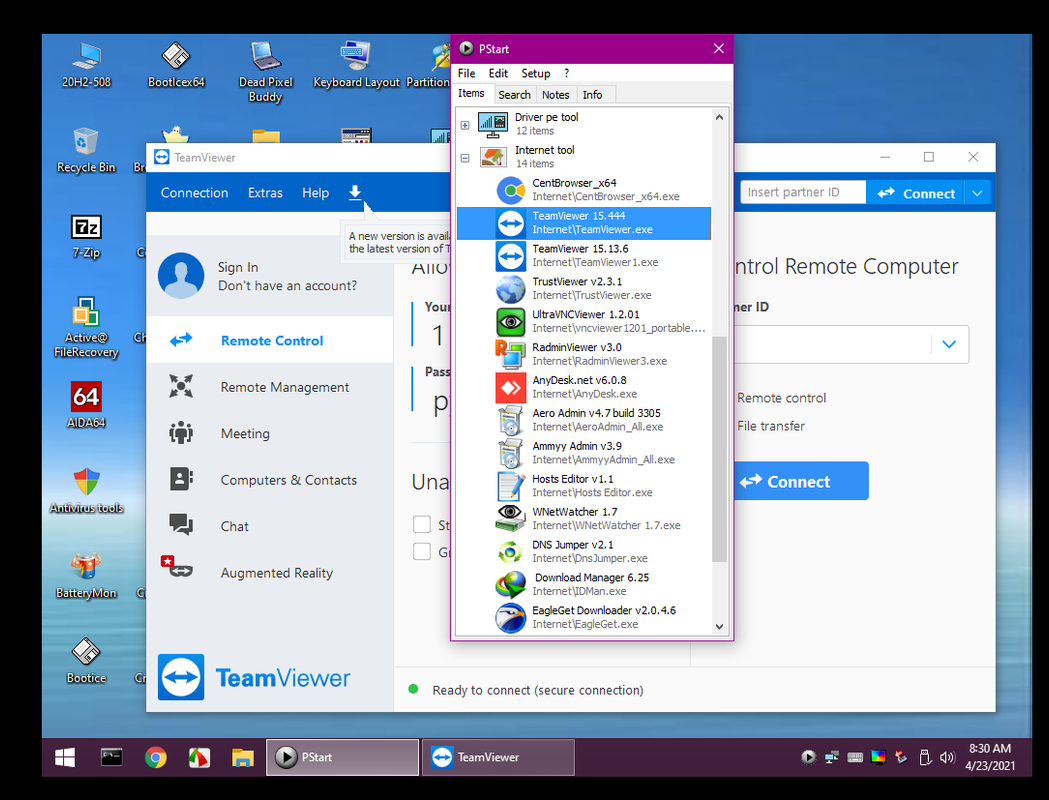Image resolution: width=1049 pixels, height=800 pixels.
Task: Open Chat icon in TeamViewer sidebar
Action: [181, 526]
